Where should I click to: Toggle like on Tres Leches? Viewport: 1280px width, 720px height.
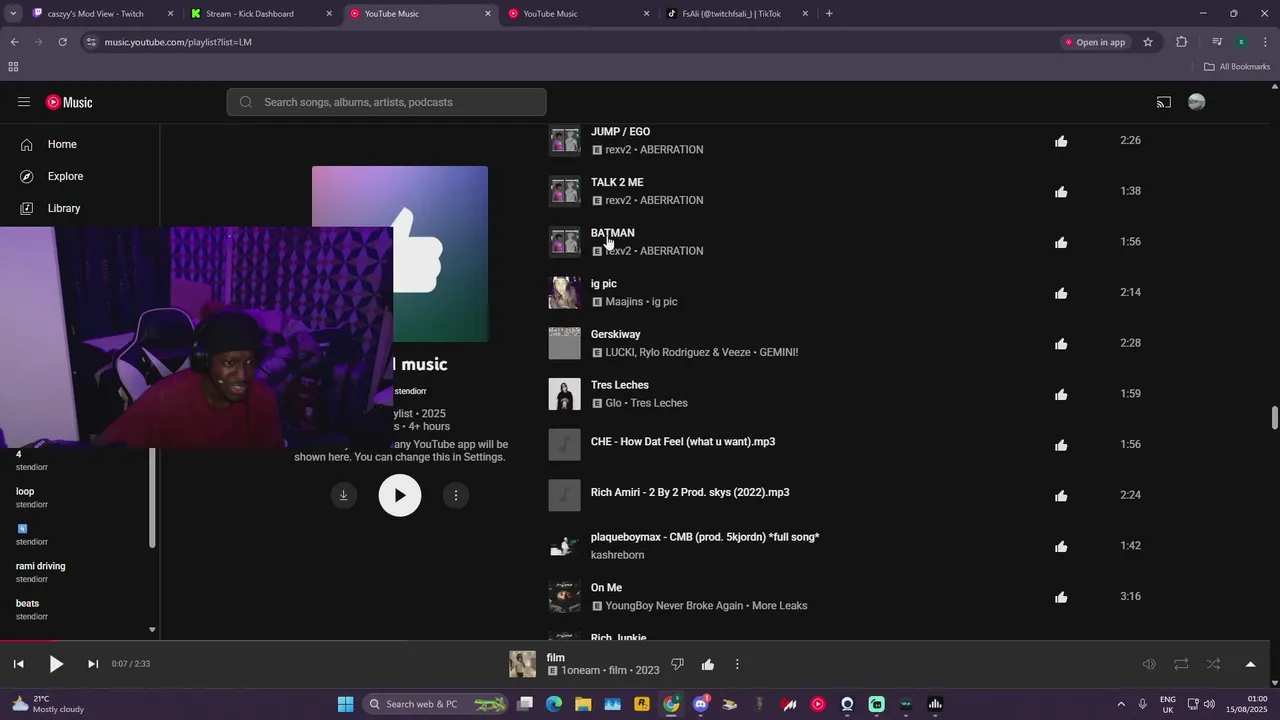point(1061,394)
